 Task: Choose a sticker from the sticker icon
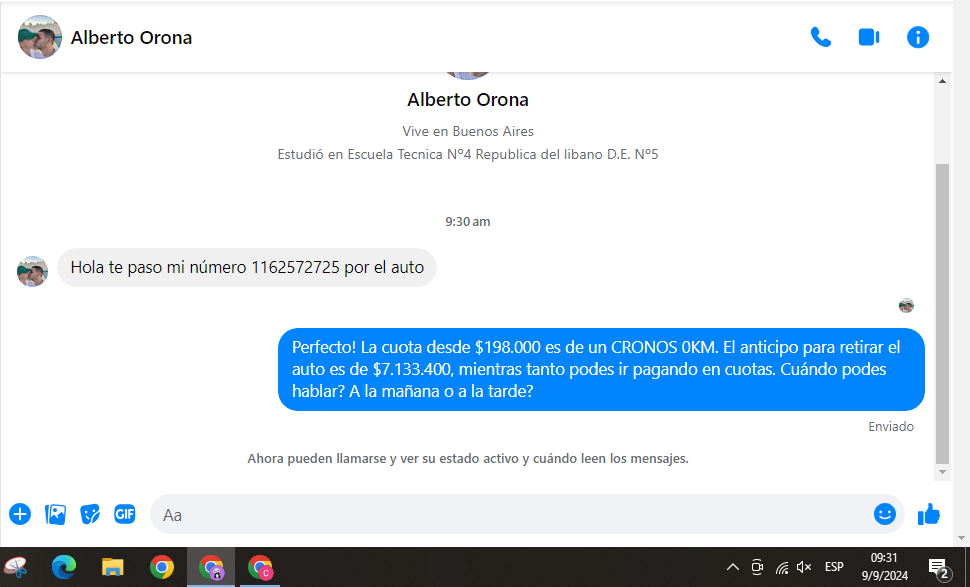pyautogui.click(x=90, y=514)
